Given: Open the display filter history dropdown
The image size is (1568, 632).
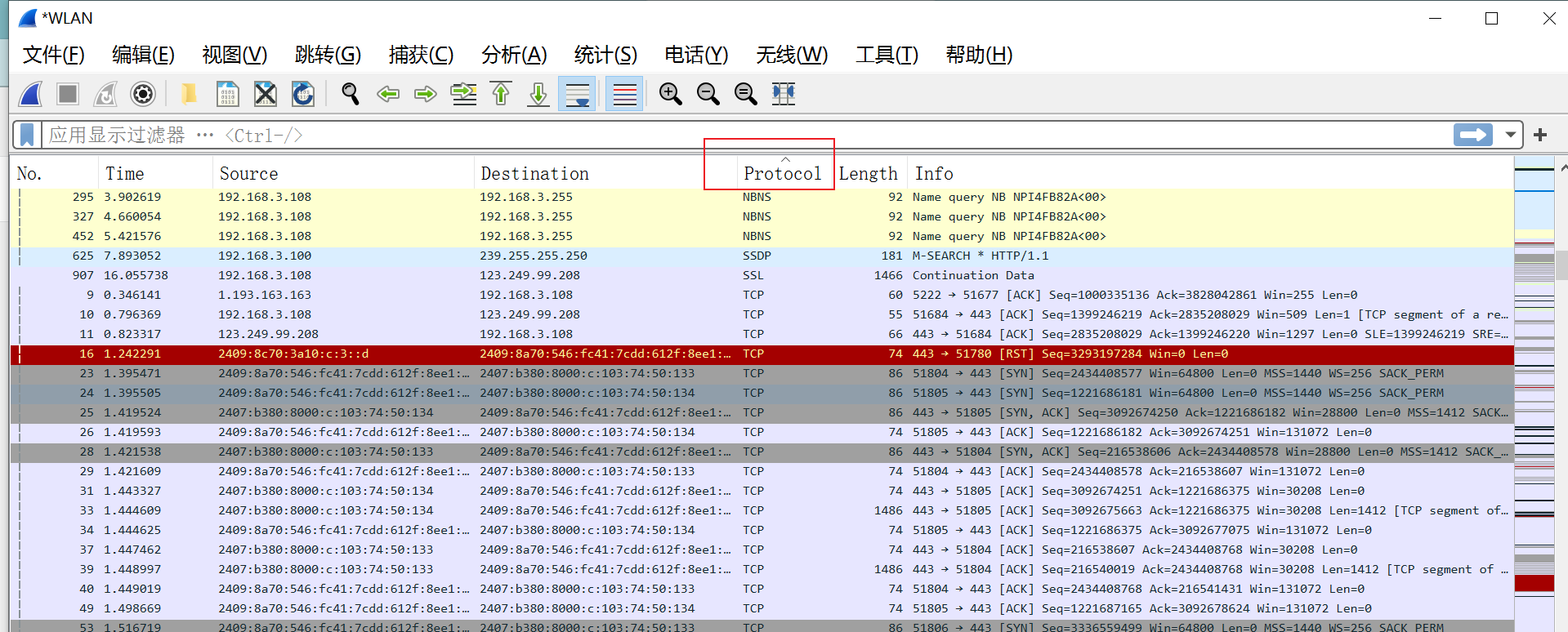Looking at the screenshot, I should (x=1510, y=135).
